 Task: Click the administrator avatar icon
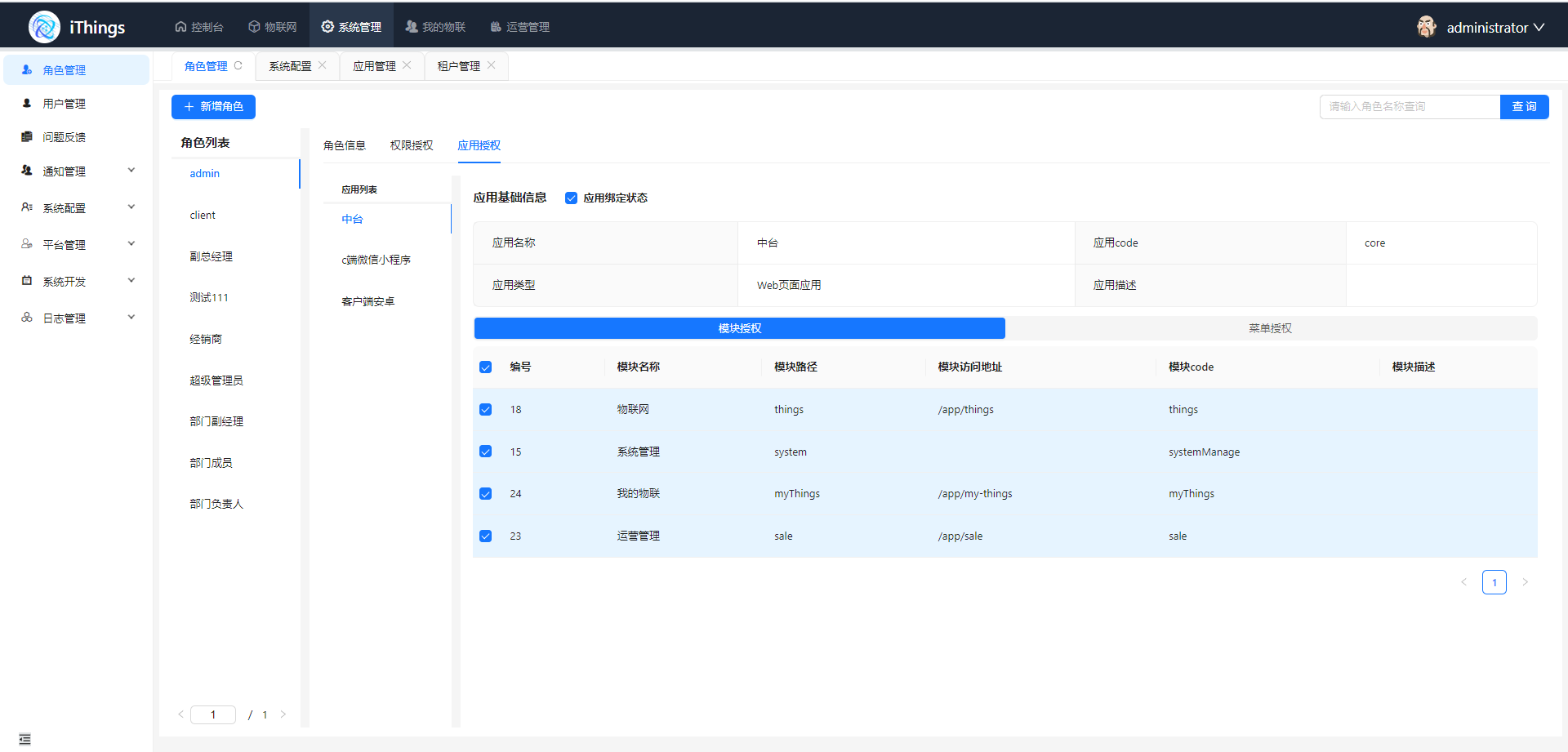coord(1426,27)
